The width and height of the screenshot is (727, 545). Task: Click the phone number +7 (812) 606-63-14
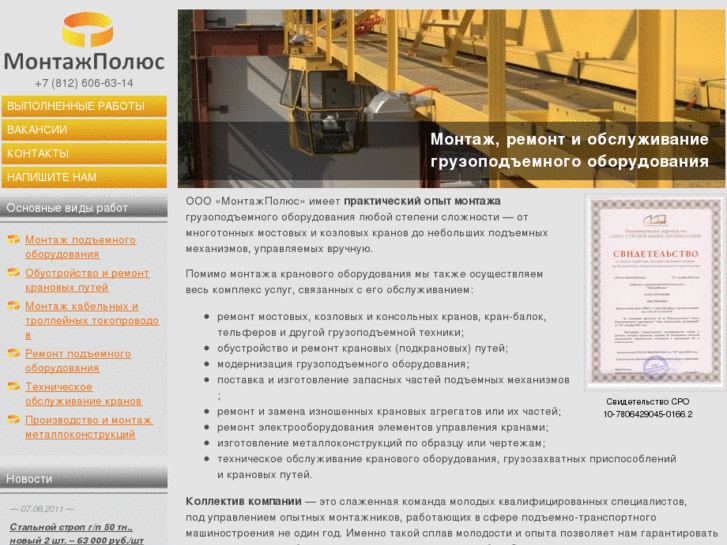click(x=84, y=83)
